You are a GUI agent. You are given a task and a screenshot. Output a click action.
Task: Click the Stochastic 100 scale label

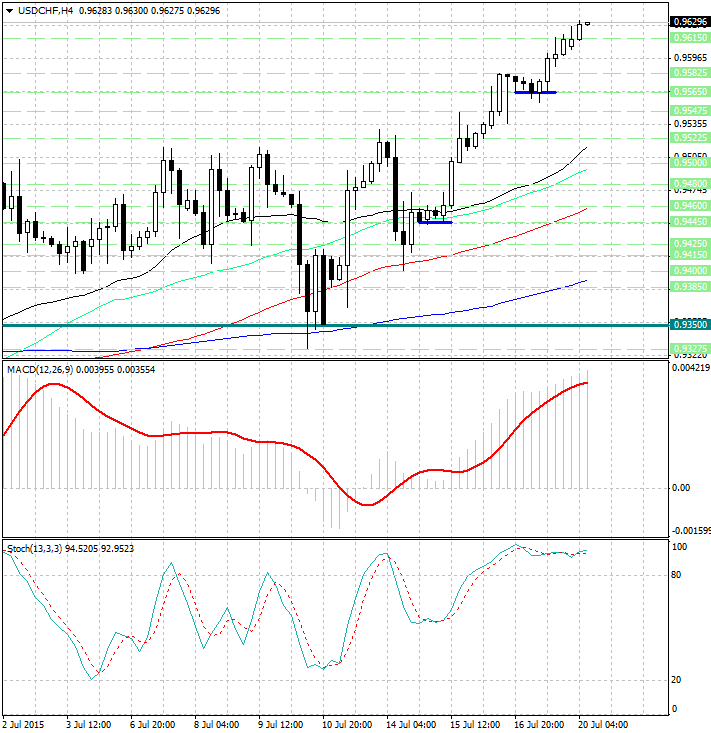point(680,547)
